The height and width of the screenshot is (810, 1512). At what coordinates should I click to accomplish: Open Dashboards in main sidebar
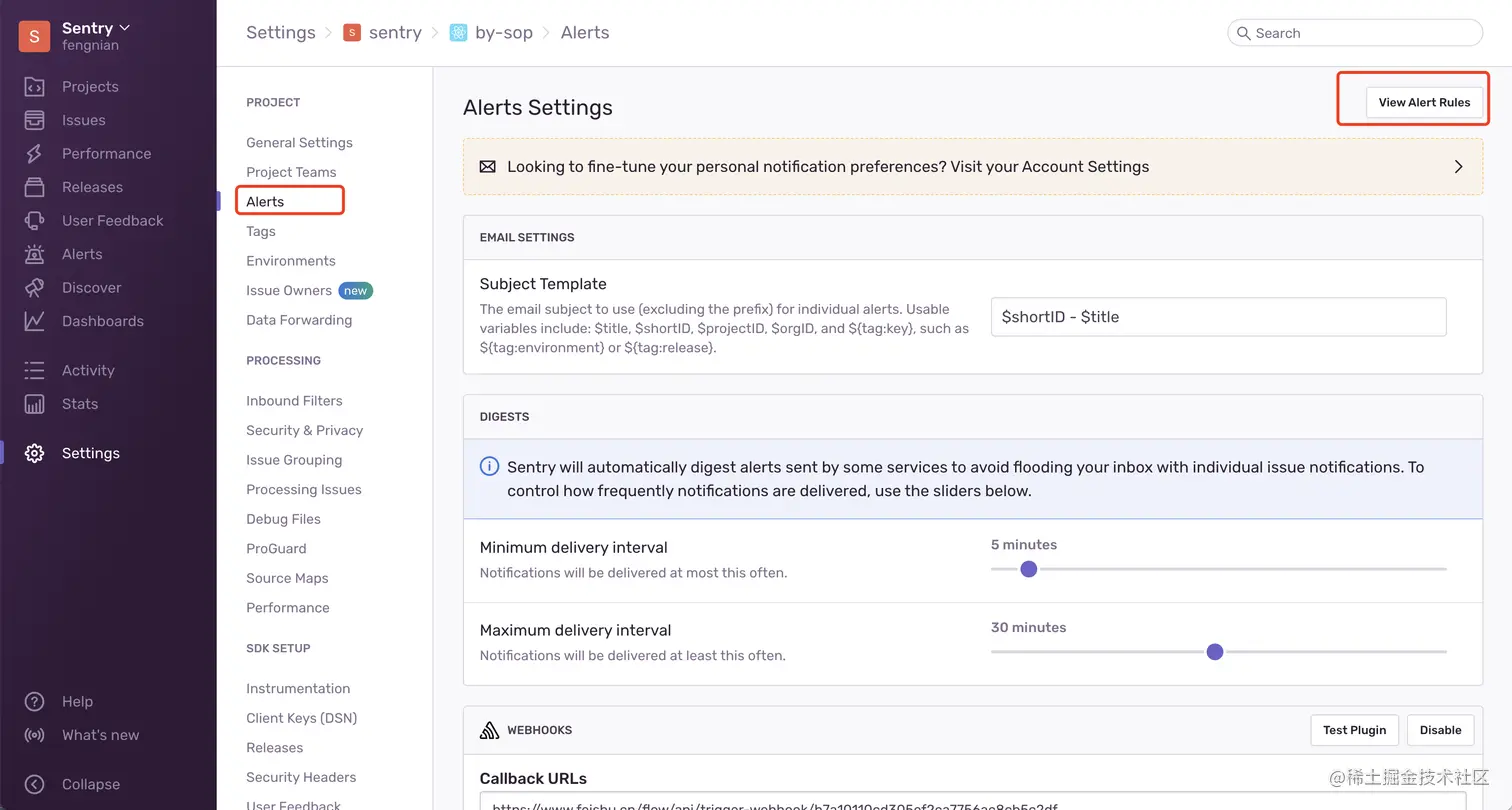coord(103,321)
